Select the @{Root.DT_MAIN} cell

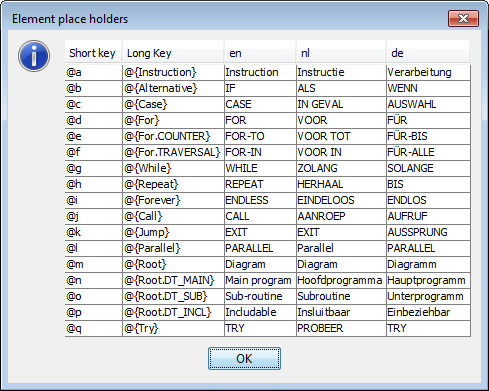[173, 280]
